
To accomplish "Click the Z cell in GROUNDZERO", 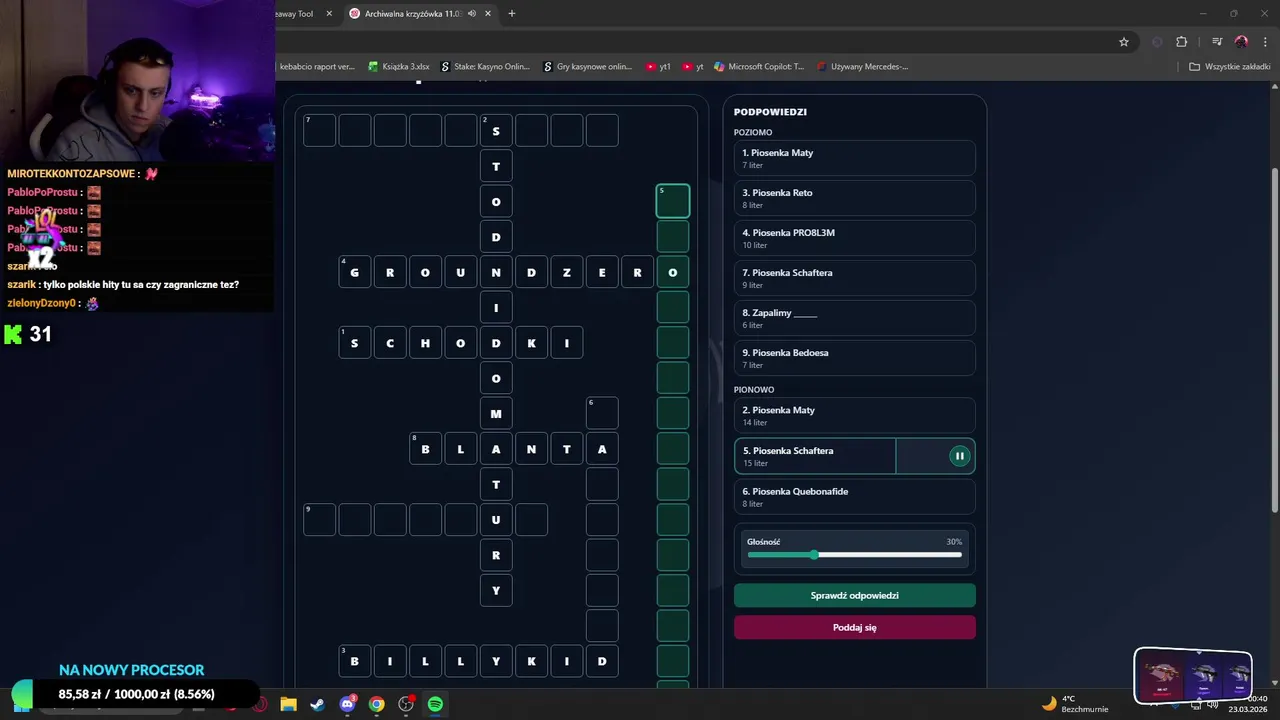I will (567, 272).
